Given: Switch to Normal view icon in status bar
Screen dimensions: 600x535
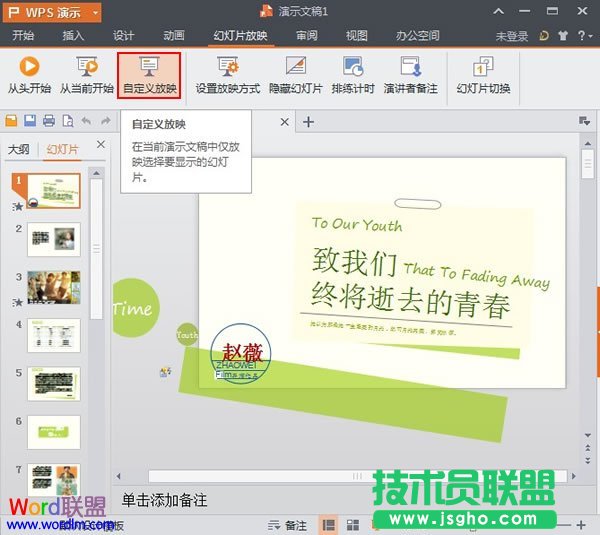Looking at the screenshot, I should click(328, 525).
